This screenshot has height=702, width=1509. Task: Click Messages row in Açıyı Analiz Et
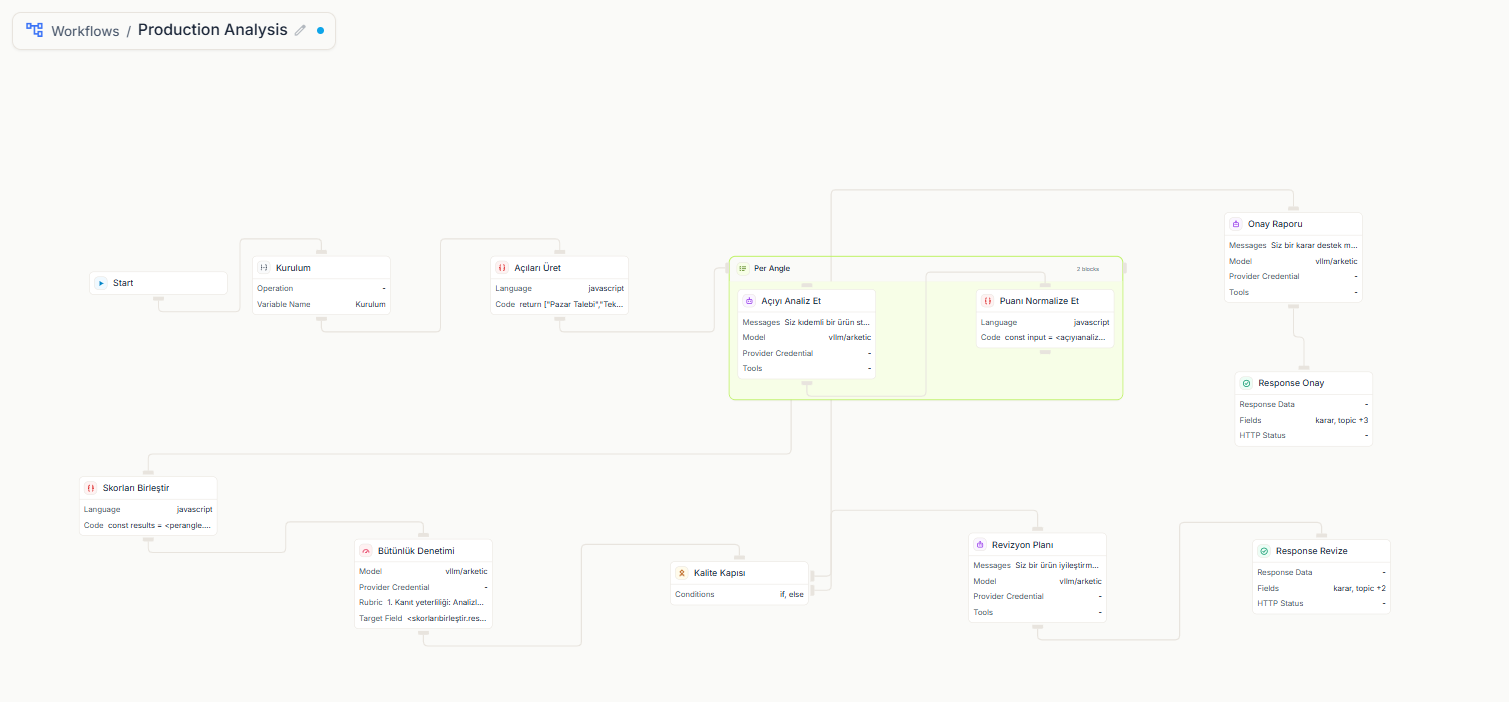pos(807,322)
